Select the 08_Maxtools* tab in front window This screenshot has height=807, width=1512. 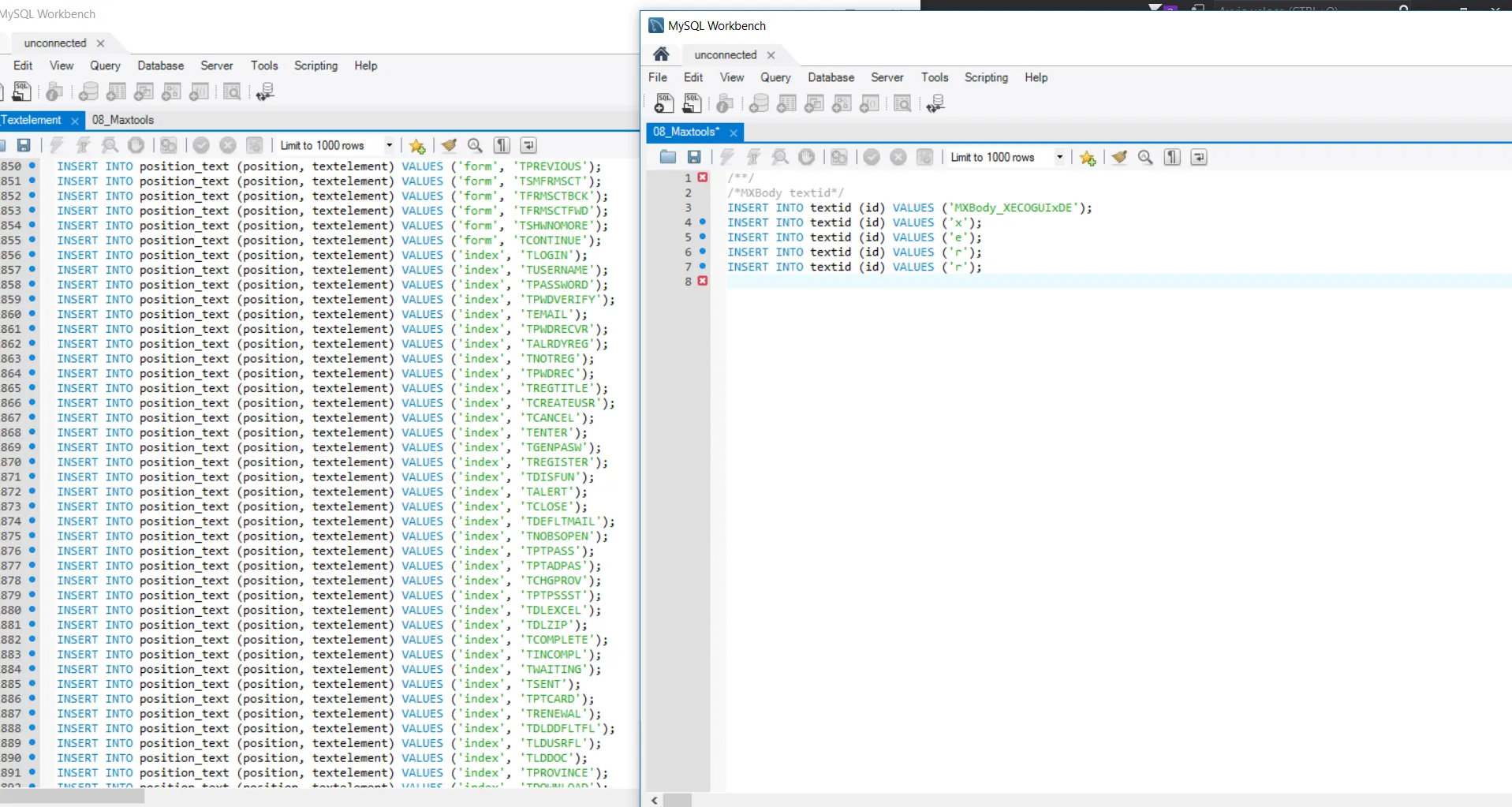(685, 132)
